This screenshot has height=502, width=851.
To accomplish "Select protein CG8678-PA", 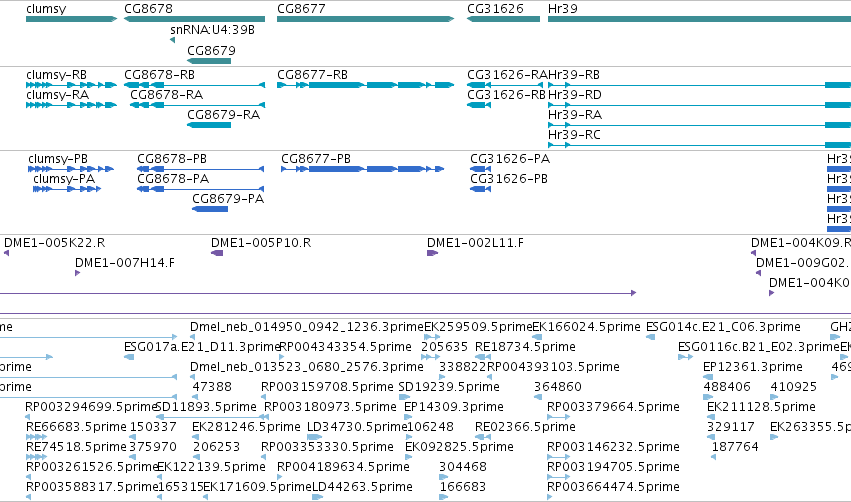I will tap(173, 179).
